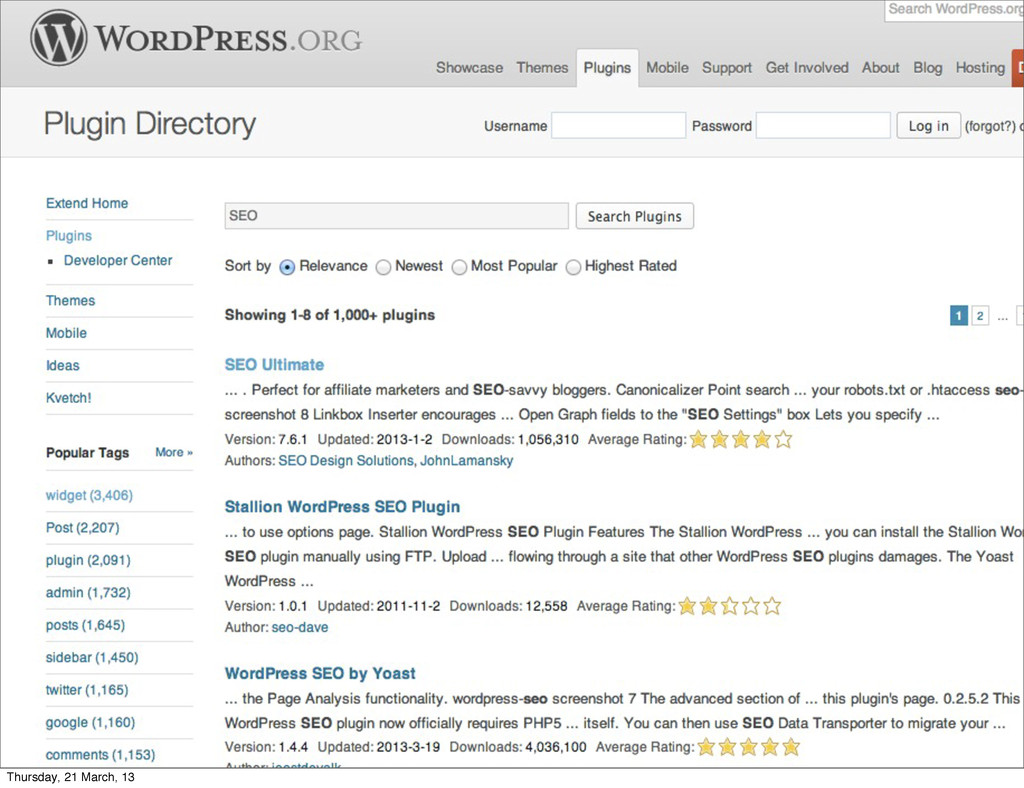Switch to the Plugins tab
1024x788 pixels.
click(x=607, y=68)
